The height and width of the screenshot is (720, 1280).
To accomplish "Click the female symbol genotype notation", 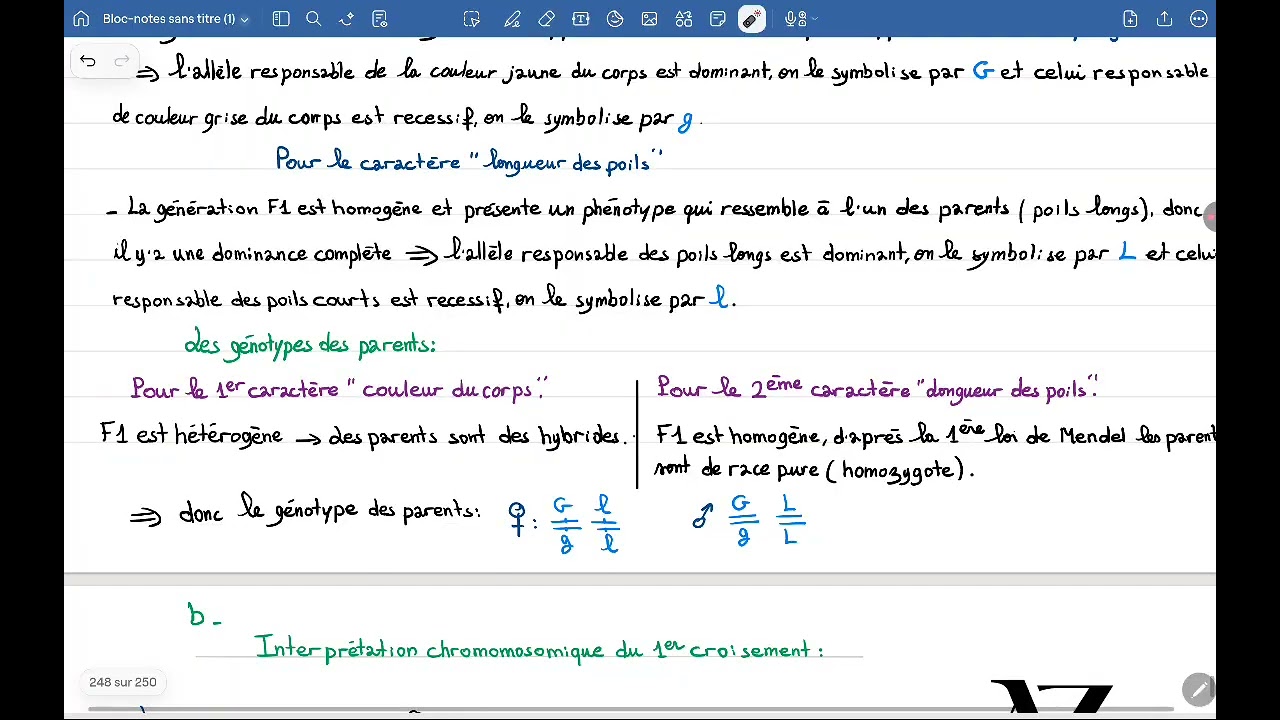I will pyautogui.click(x=565, y=524).
